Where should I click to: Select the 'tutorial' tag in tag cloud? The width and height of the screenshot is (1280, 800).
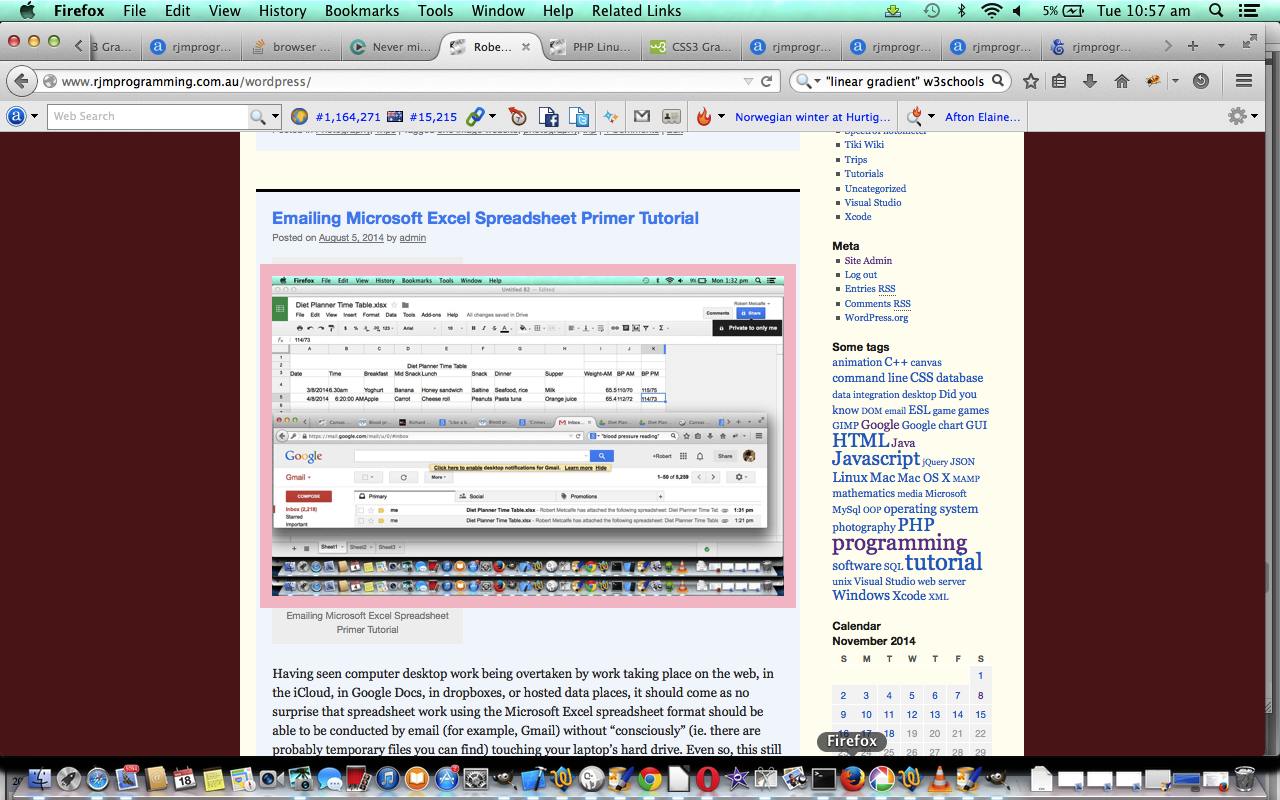click(943, 562)
